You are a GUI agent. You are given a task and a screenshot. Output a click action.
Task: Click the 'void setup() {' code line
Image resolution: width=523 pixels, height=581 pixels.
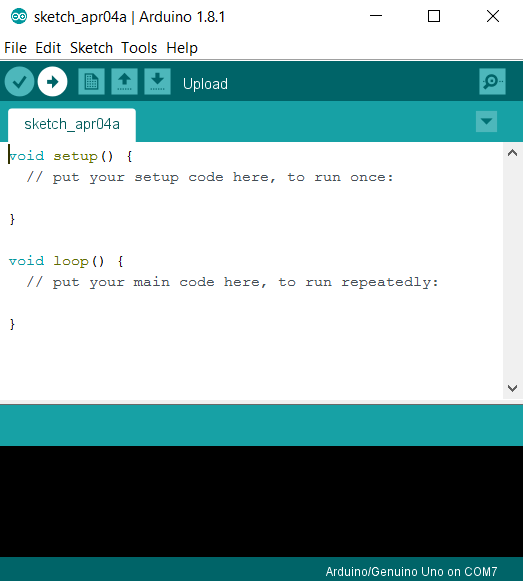point(70,156)
